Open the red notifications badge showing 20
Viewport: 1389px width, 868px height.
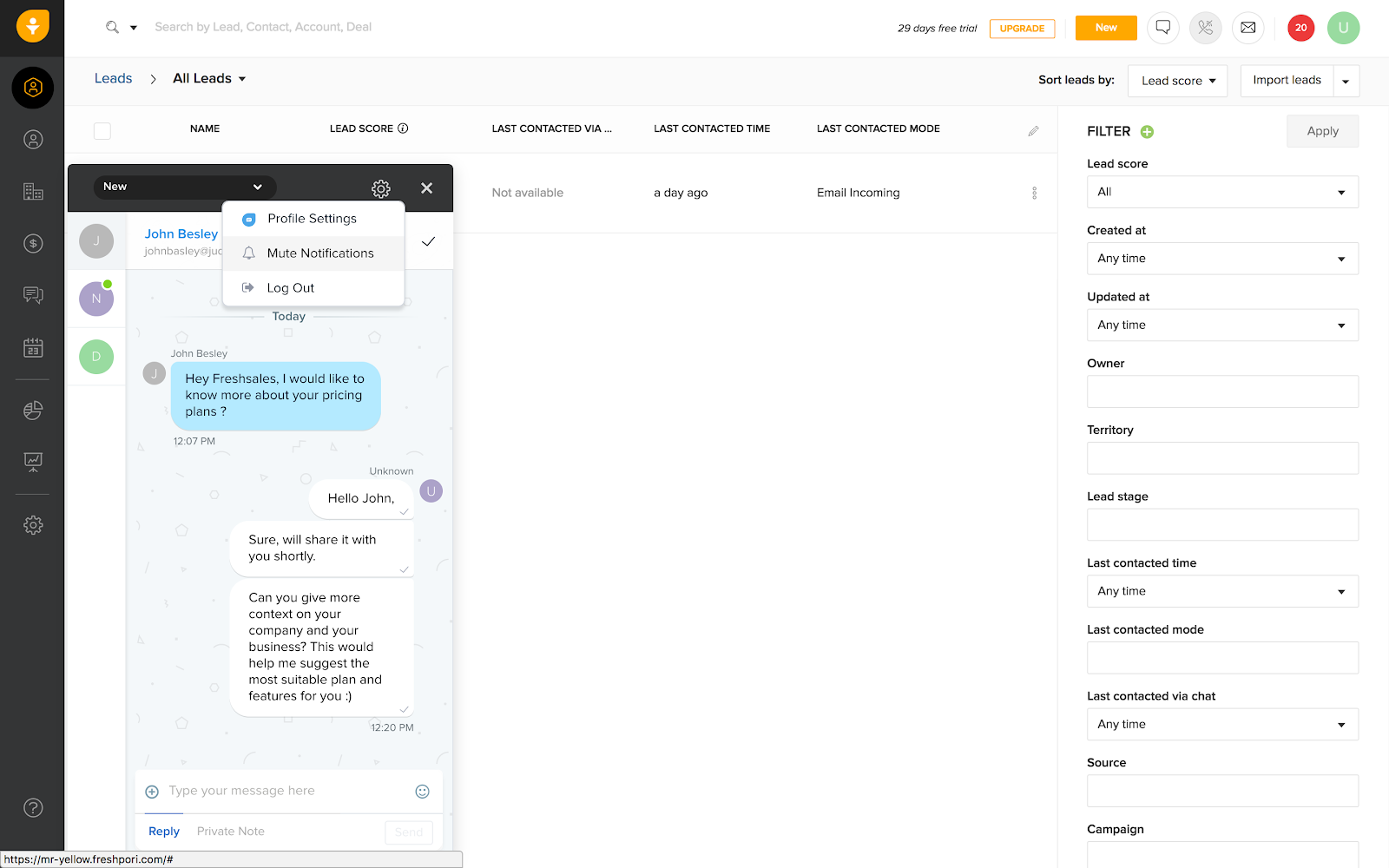pyautogui.click(x=1301, y=28)
